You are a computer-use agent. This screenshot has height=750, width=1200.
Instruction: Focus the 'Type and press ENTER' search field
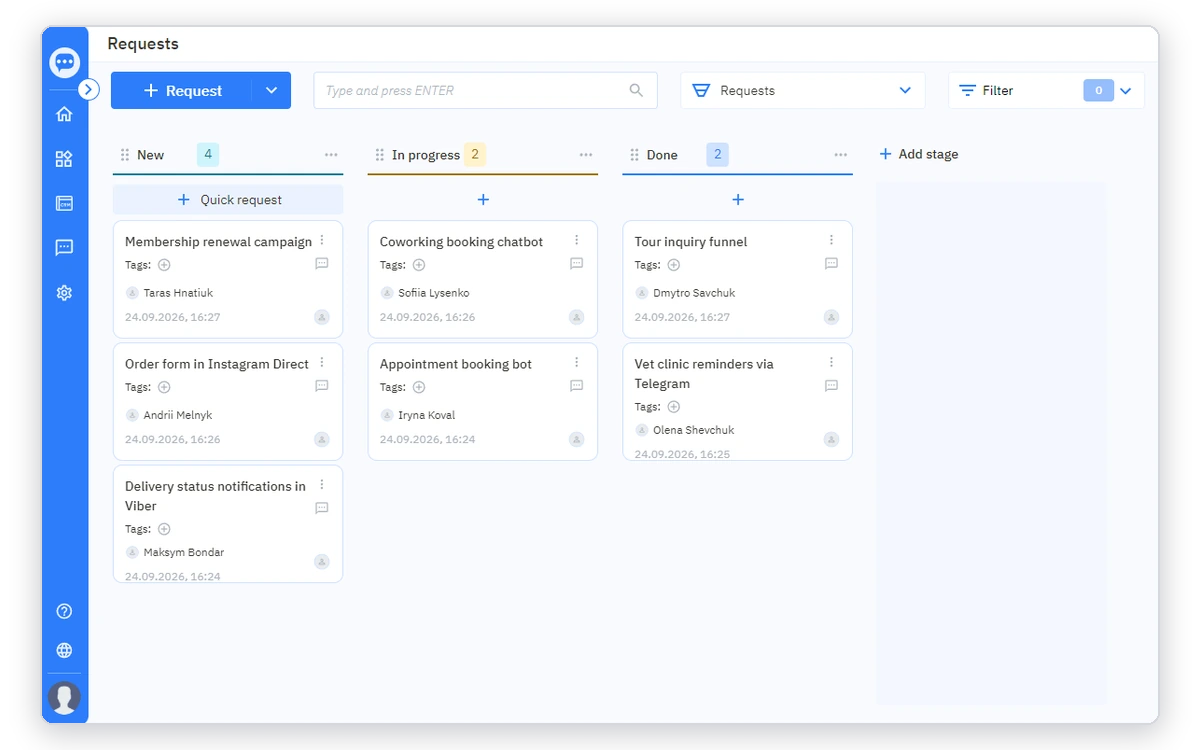486,90
